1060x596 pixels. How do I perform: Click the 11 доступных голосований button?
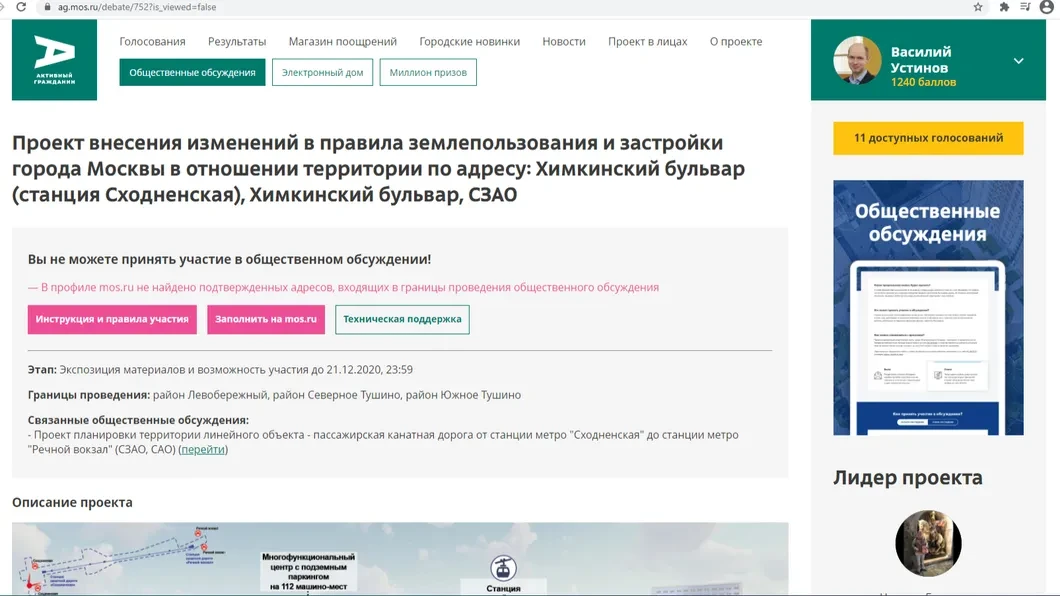point(928,138)
